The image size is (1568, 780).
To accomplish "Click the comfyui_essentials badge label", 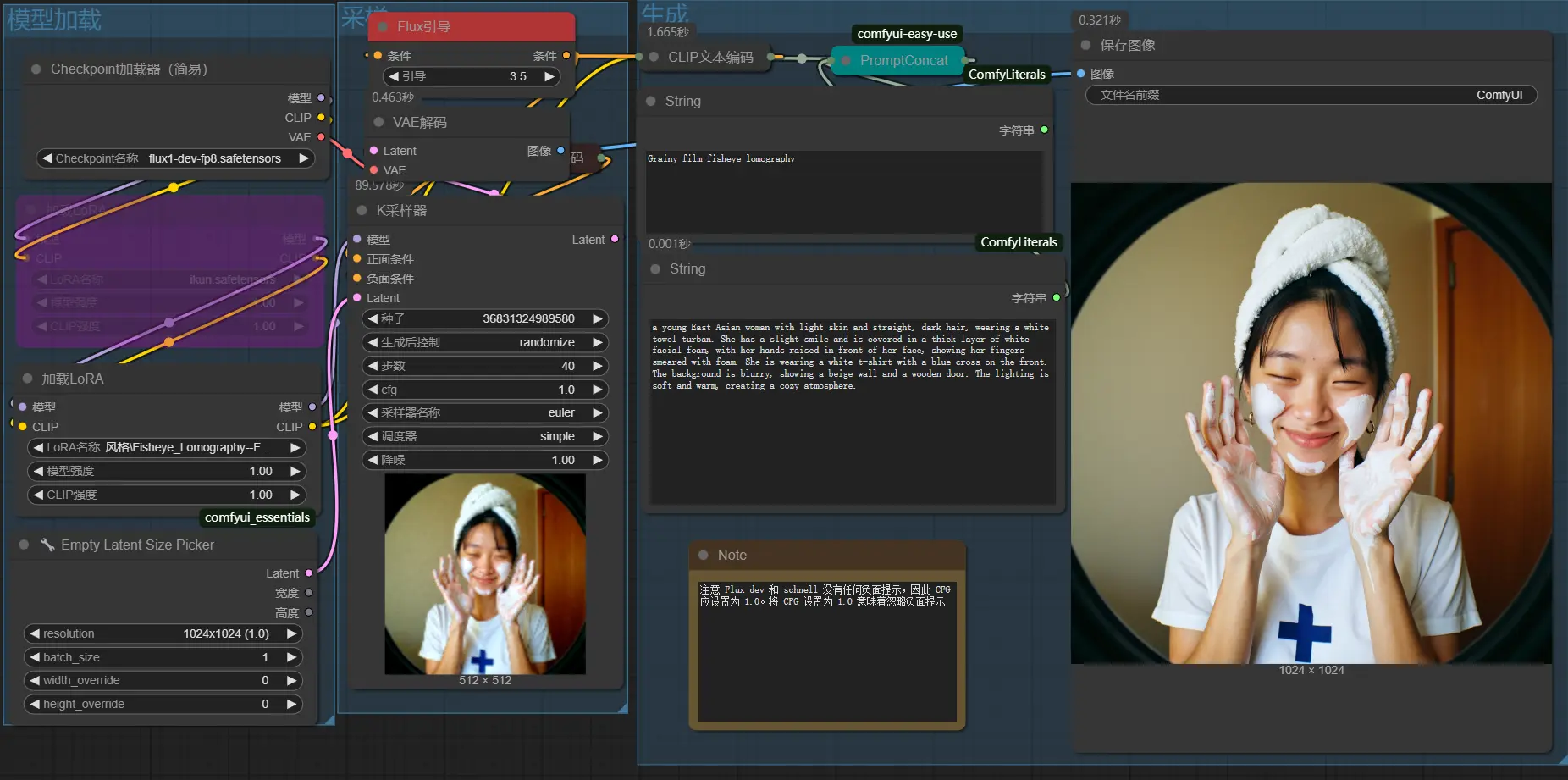I will (x=257, y=517).
